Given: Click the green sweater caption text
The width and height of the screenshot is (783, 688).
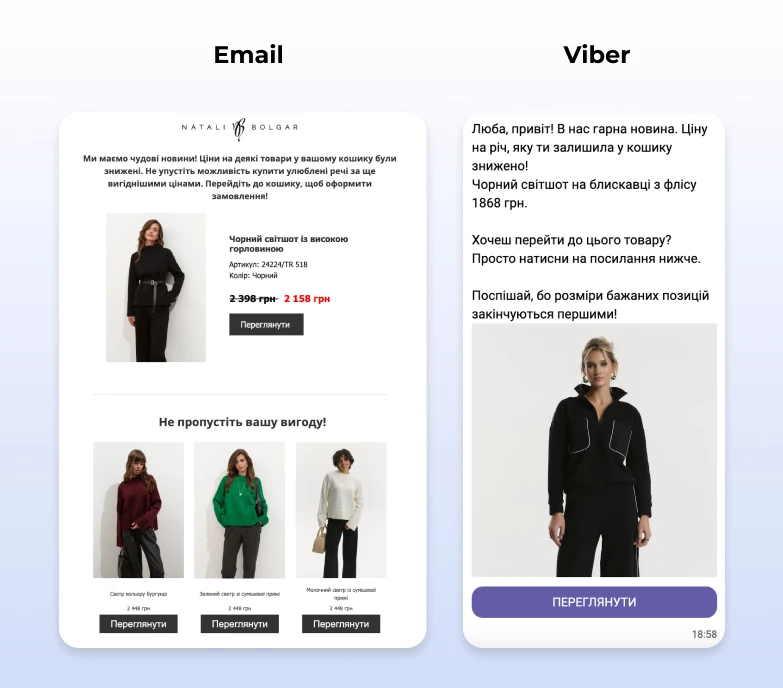Looking at the screenshot, I should click(240, 594).
